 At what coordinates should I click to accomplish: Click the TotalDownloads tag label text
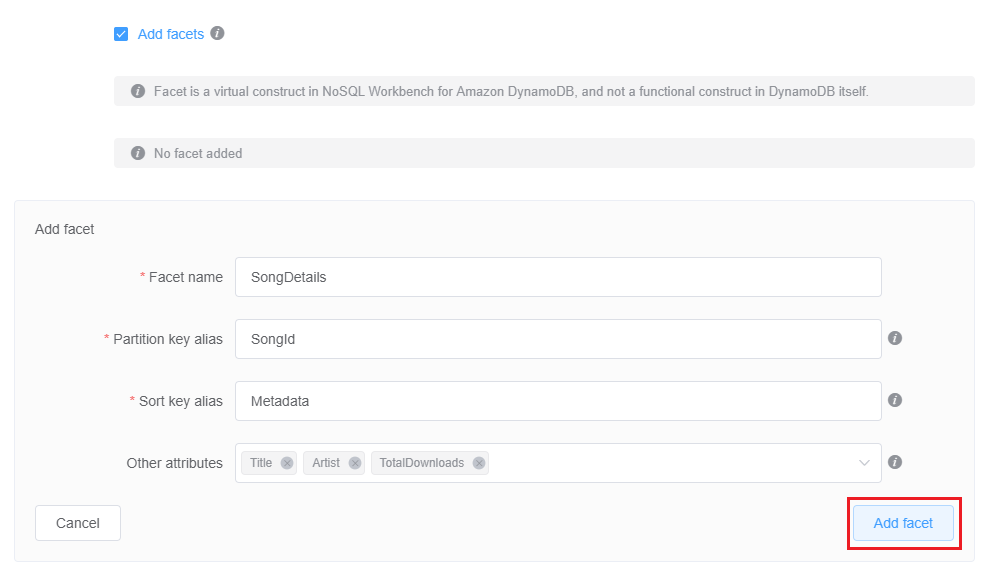pyautogui.click(x=421, y=463)
